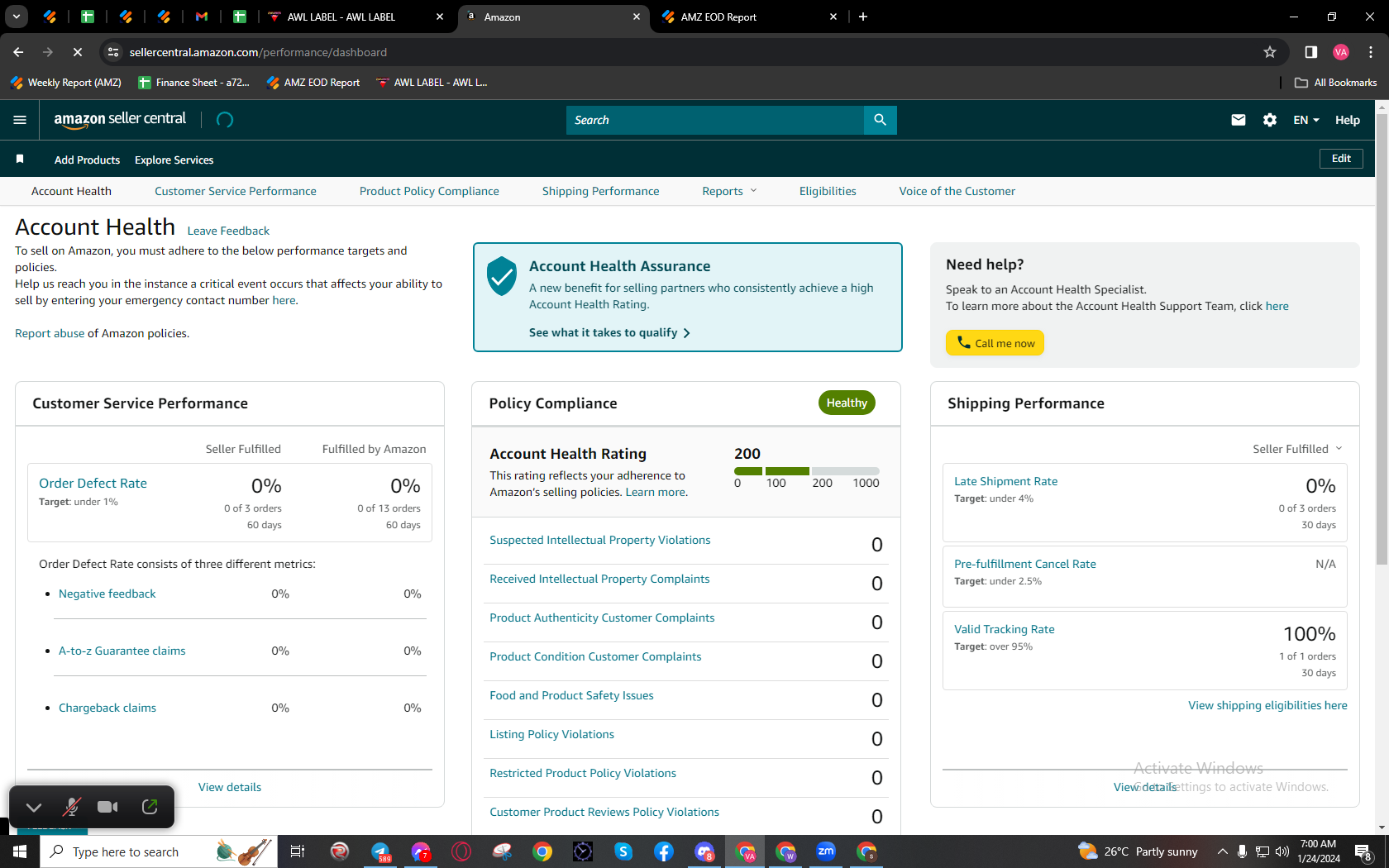Open Valid Tracking Rate link
This screenshot has height=868, width=1389.
pos(1005,629)
